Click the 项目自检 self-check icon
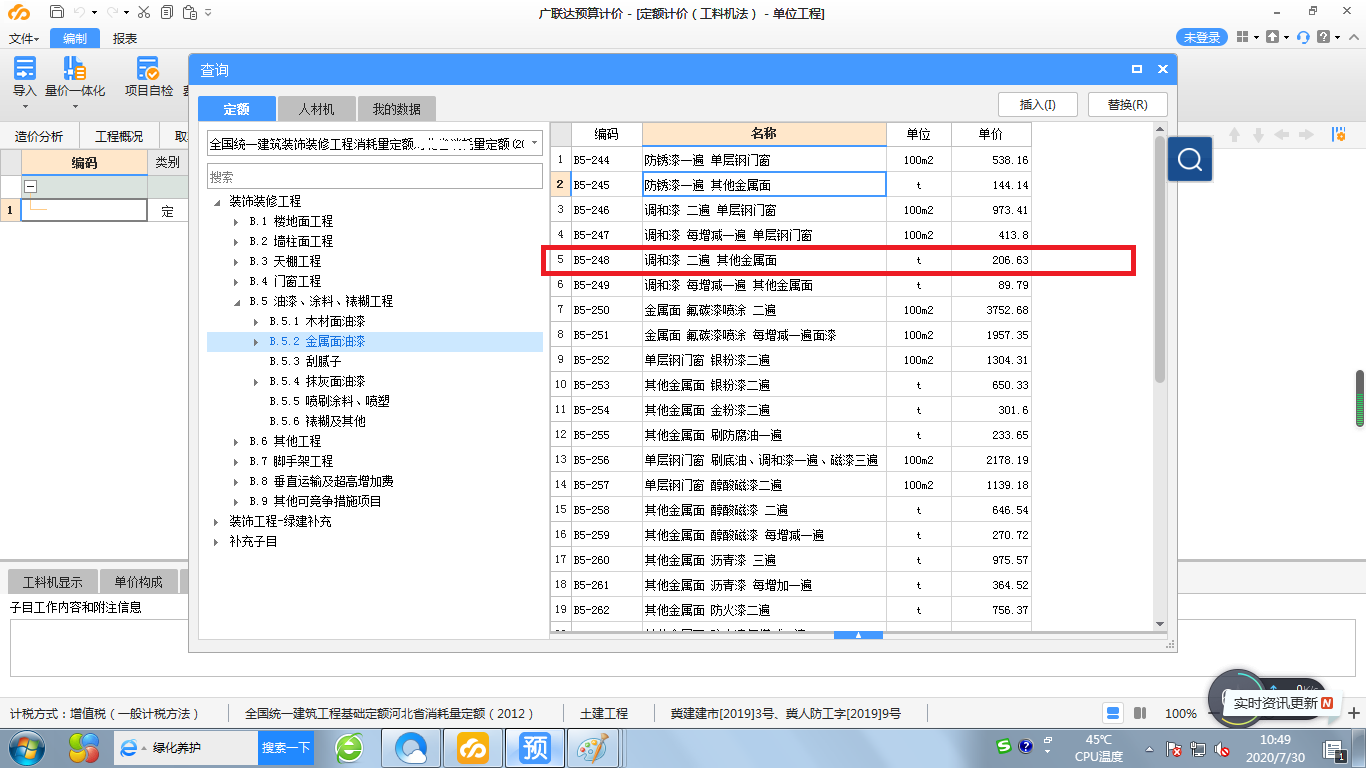1366x768 pixels. point(148,68)
